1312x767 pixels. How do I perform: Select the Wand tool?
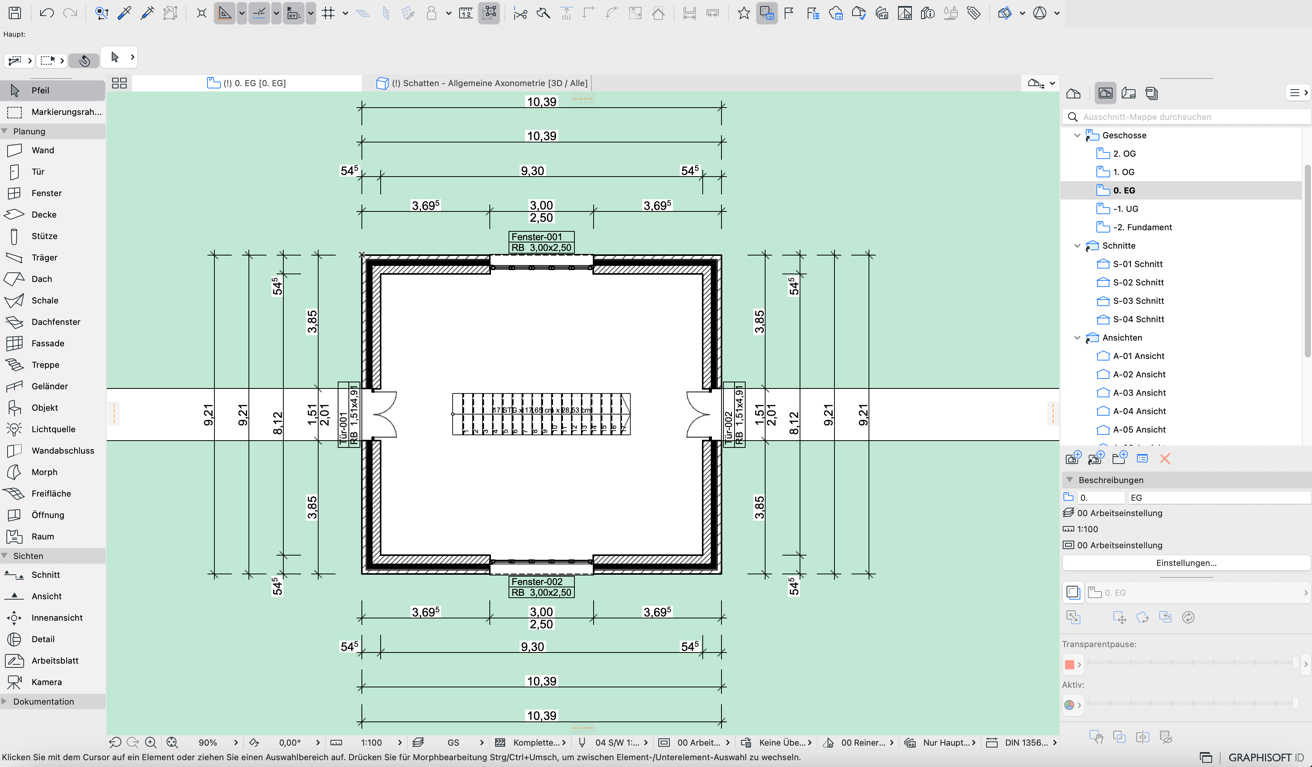(x=52, y=150)
